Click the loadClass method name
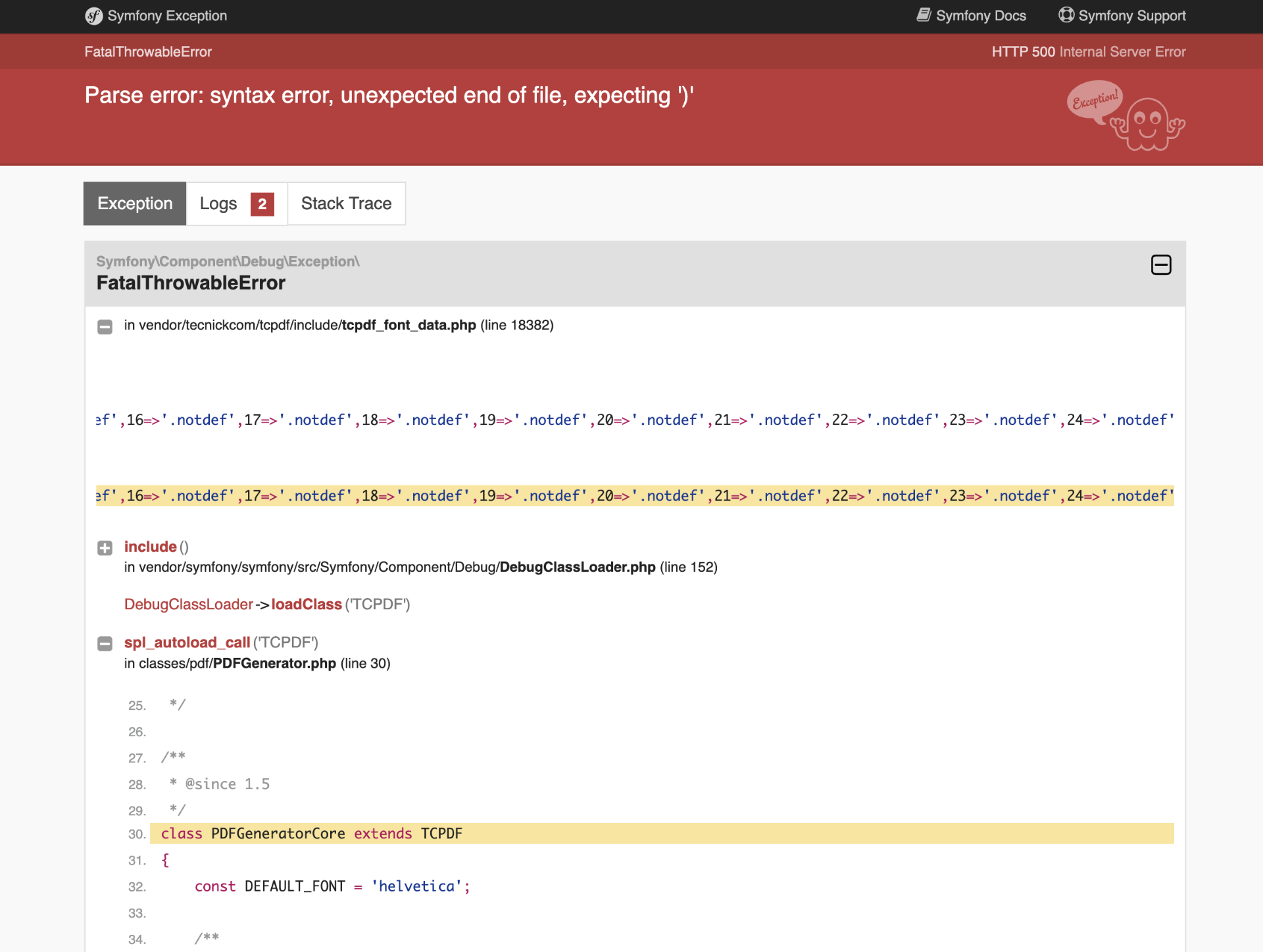This screenshot has width=1263, height=952. [x=307, y=605]
